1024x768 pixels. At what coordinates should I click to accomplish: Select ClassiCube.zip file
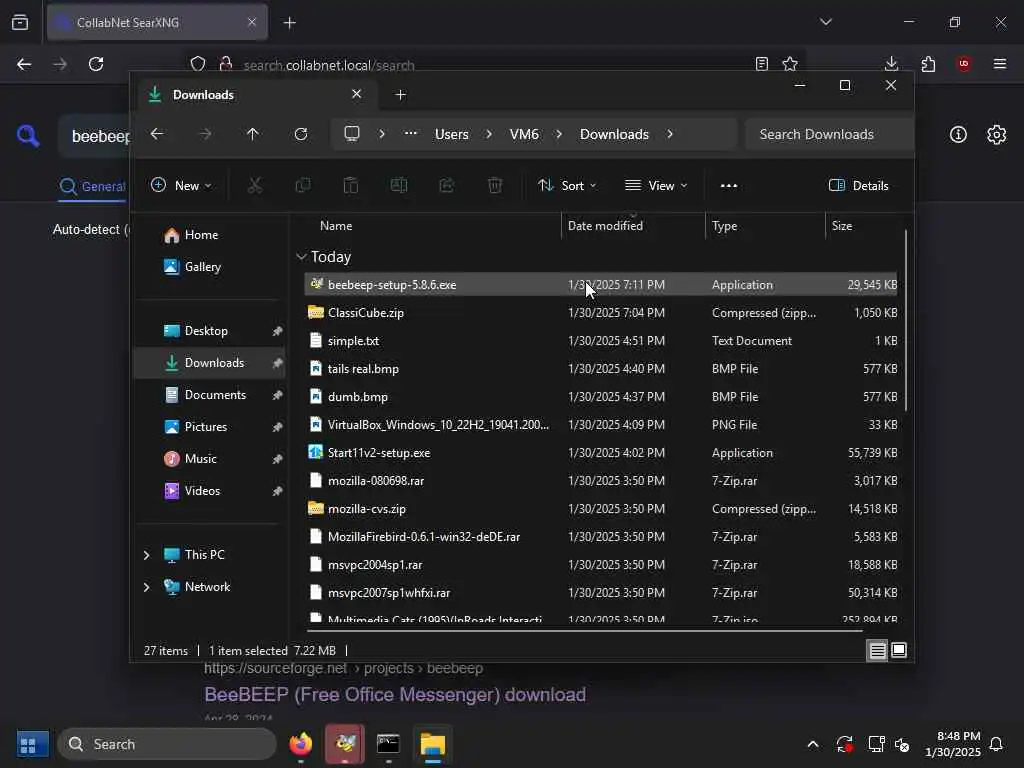point(601,313)
